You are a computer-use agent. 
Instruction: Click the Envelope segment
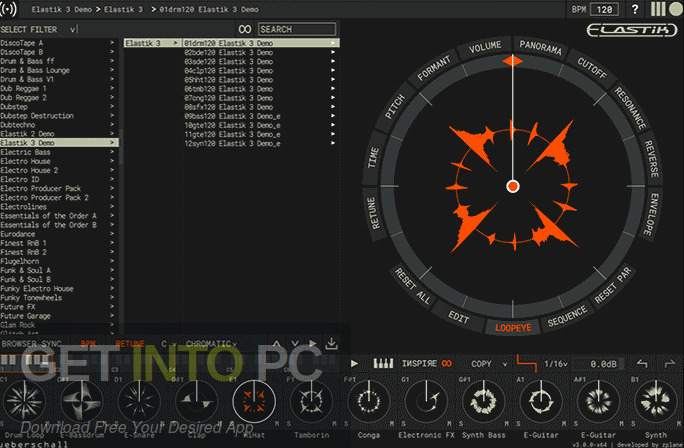click(650, 214)
